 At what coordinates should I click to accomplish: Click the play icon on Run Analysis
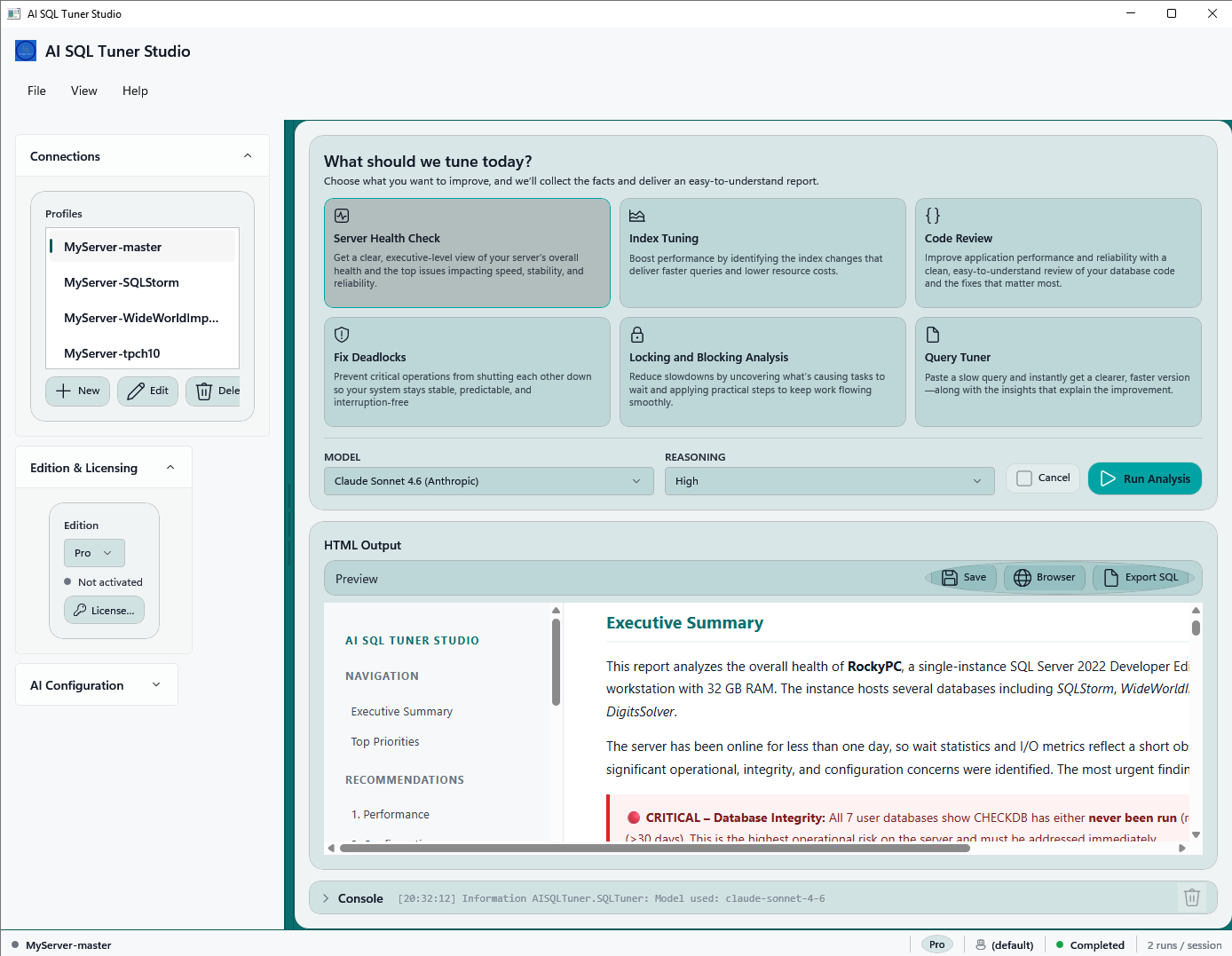(1108, 478)
